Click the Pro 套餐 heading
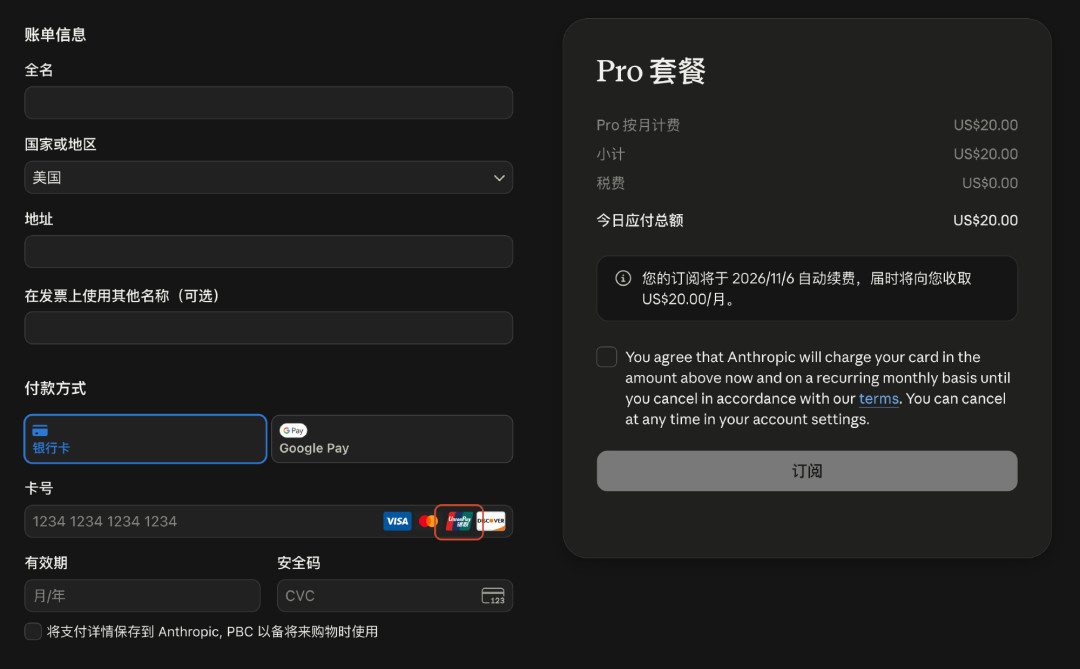The height and width of the screenshot is (669, 1080). pyautogui.click(x=651, y=71)
